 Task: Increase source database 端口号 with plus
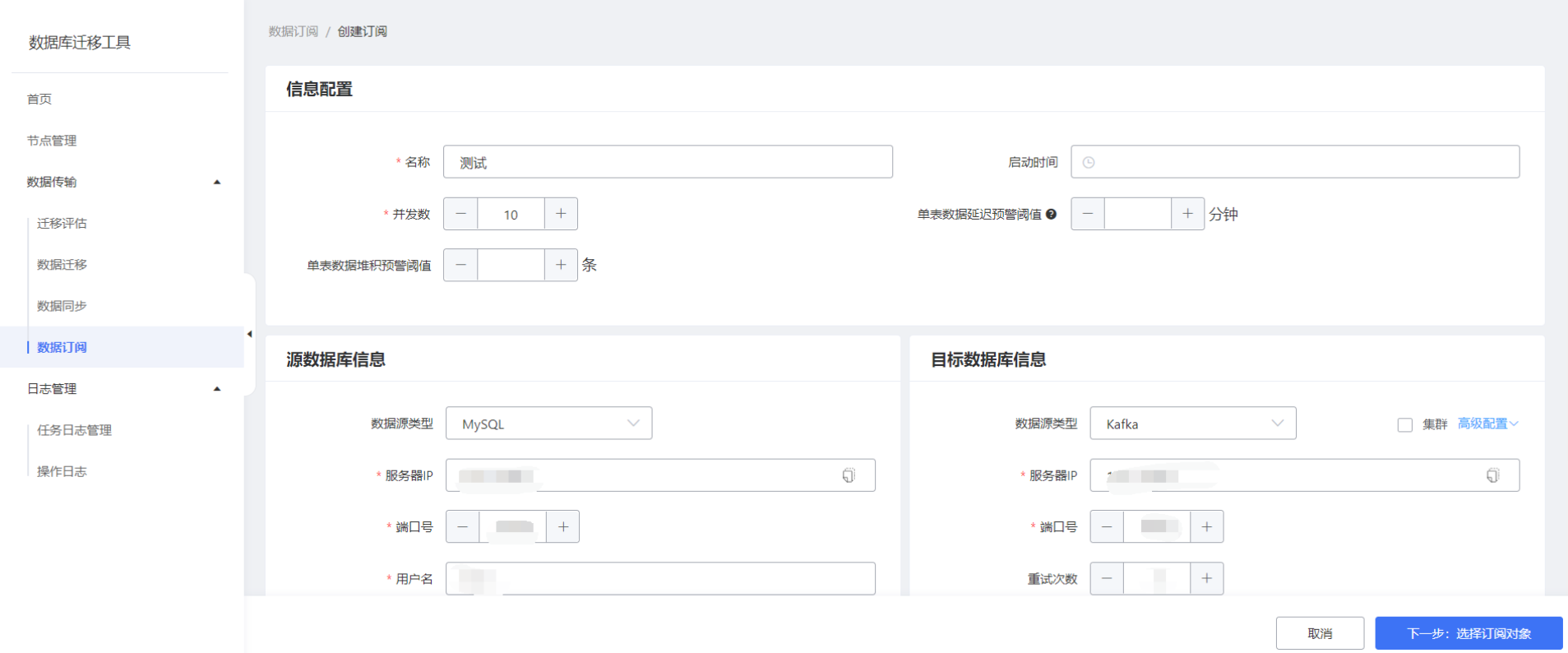563,526
